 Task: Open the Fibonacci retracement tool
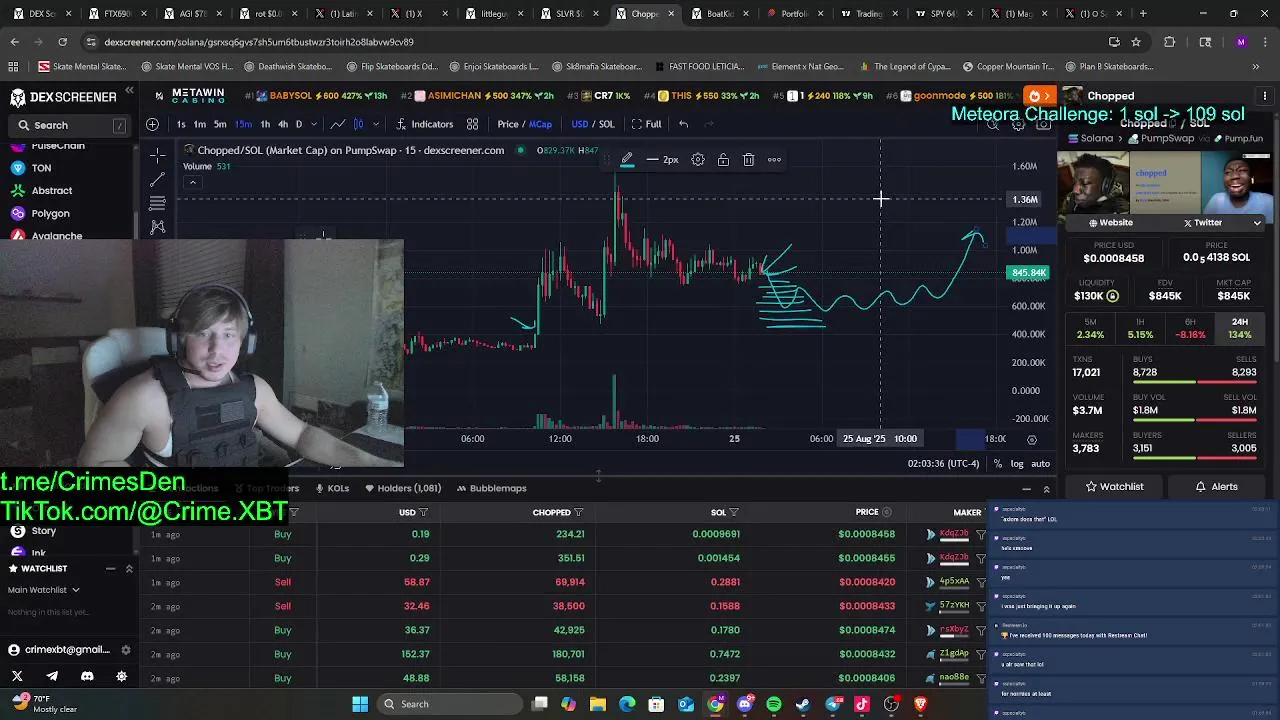tap(157, 203)
